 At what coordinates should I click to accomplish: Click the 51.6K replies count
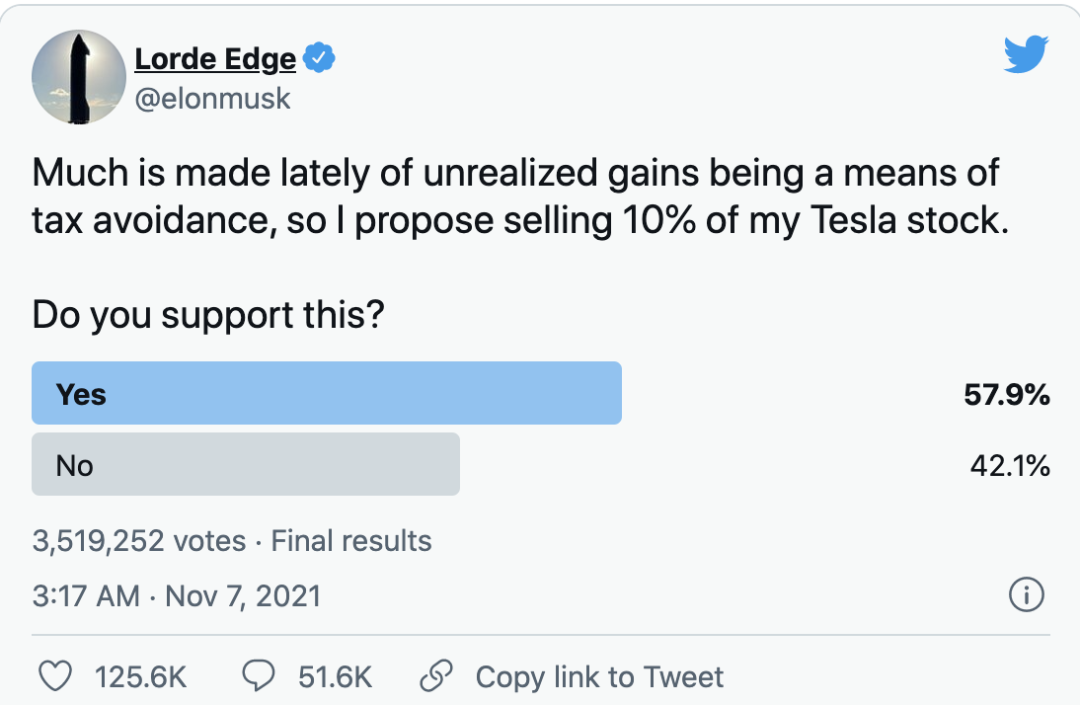[335, 677]
